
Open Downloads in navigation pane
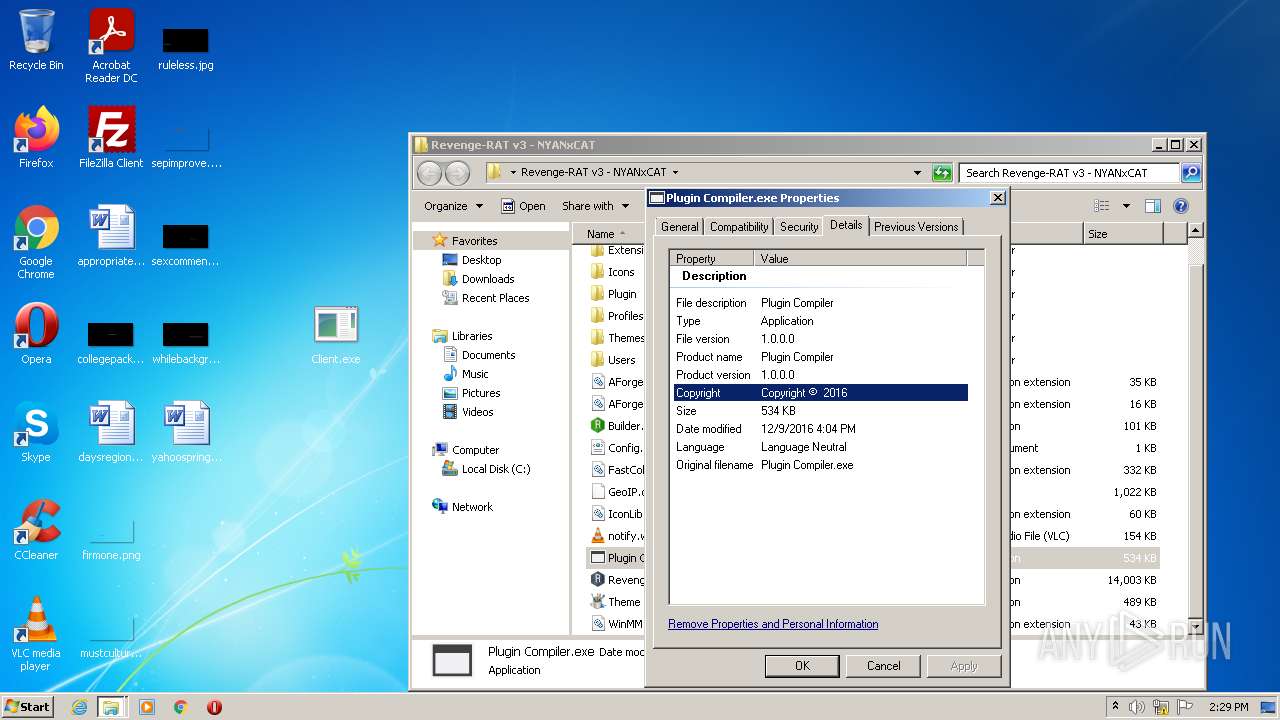click(x=488, y=279)
